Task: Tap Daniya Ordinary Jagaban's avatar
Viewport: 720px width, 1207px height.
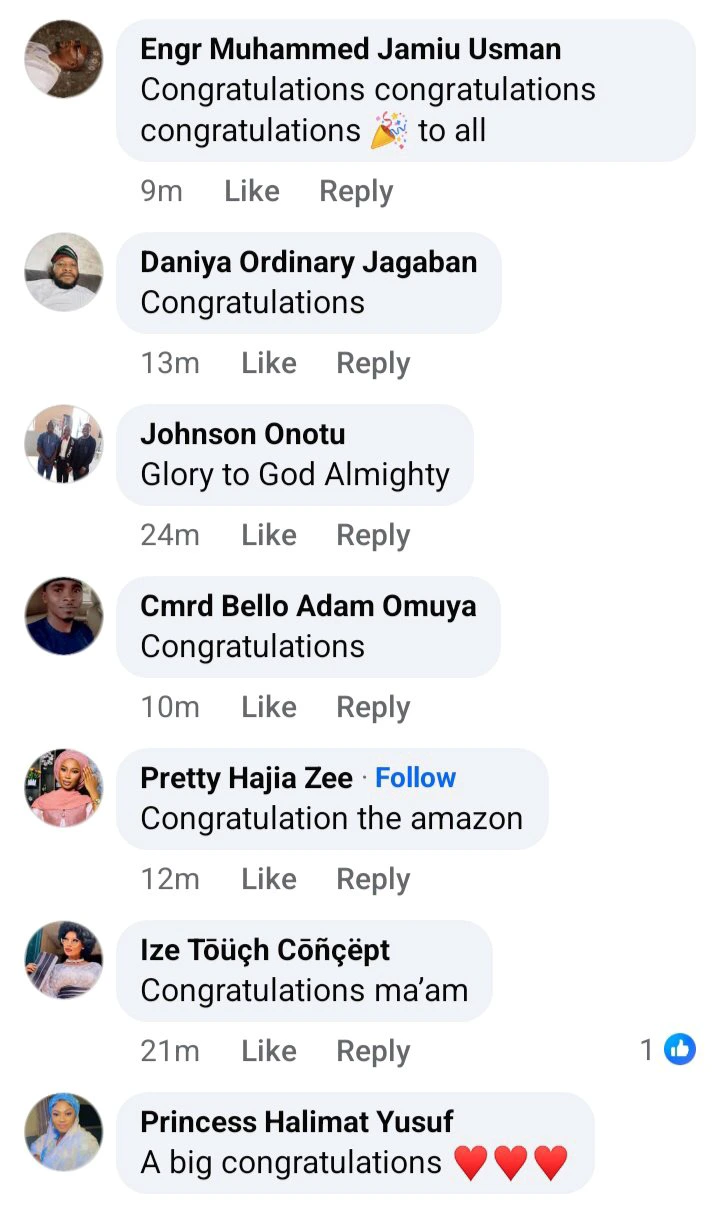Action: point(63,272)
